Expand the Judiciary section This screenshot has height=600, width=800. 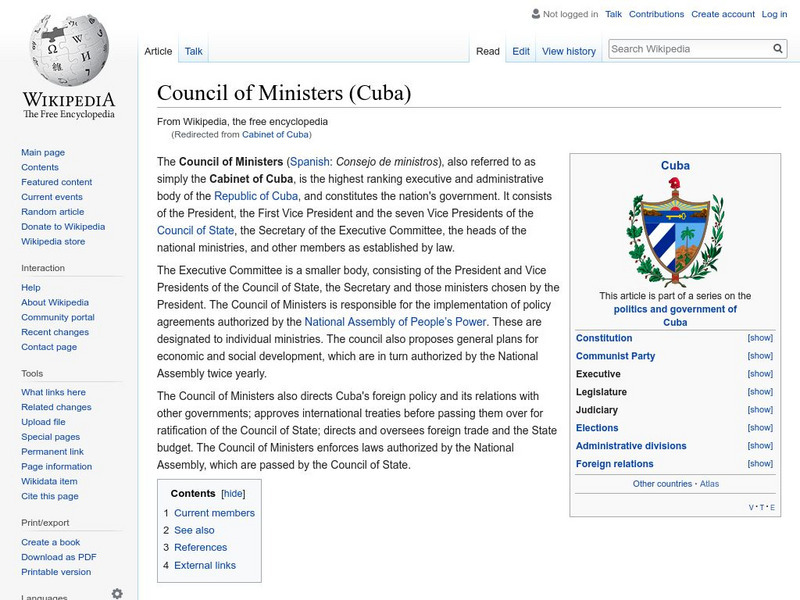click(760, 409)
